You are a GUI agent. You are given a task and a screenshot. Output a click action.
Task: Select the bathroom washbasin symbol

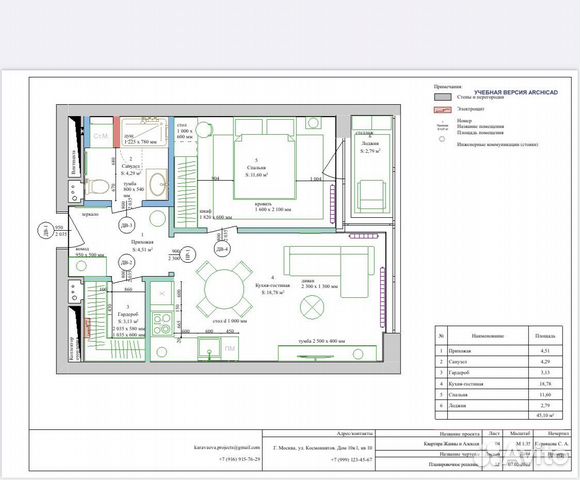click(x=158, y=184)
